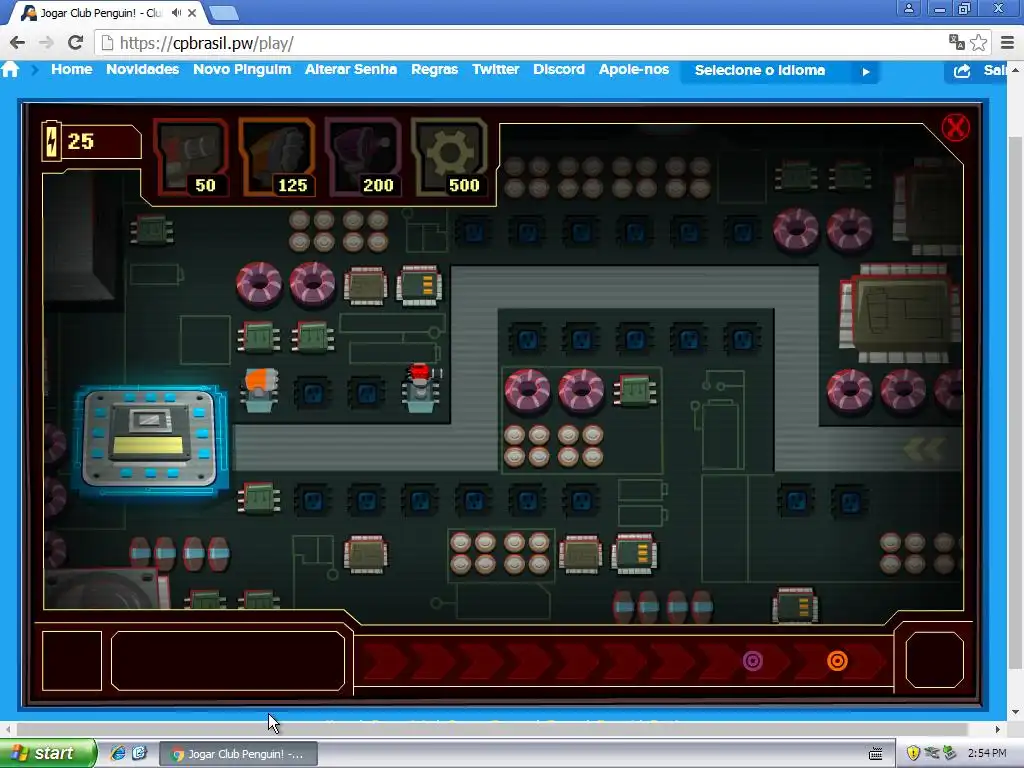This screenshot has height=768, width=1024.
Task: Open the Apoie-nos link
Action: (x=634, y=69)
